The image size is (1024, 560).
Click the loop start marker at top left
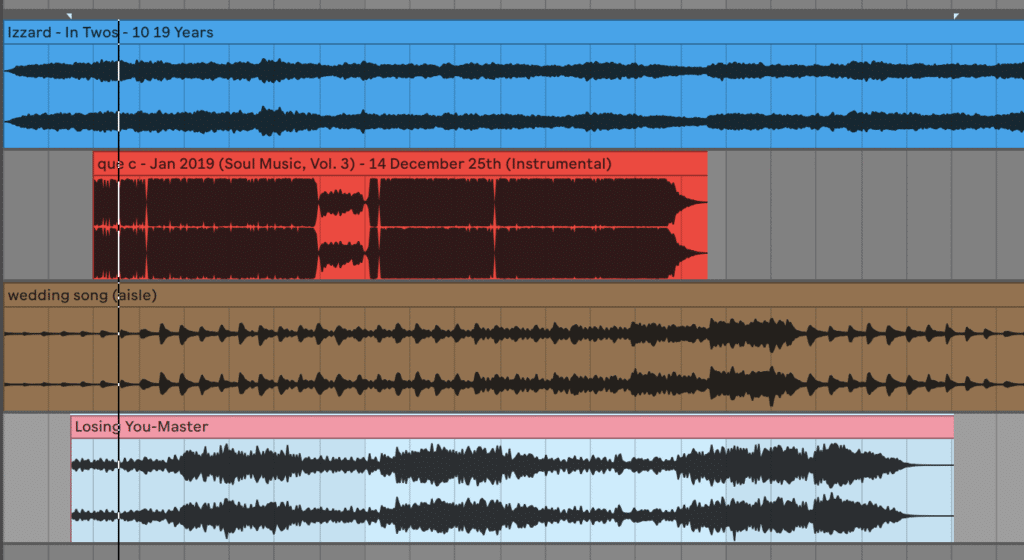69,16
